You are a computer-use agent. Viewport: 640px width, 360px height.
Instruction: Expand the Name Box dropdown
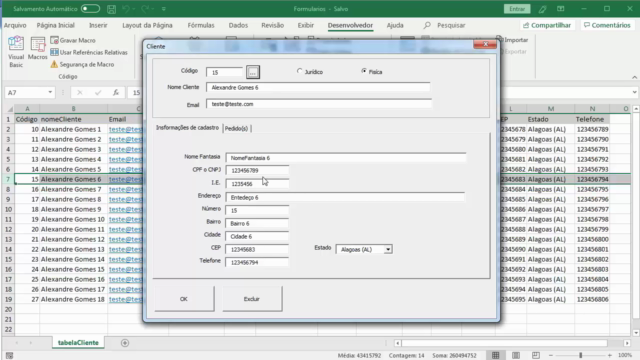50,92
